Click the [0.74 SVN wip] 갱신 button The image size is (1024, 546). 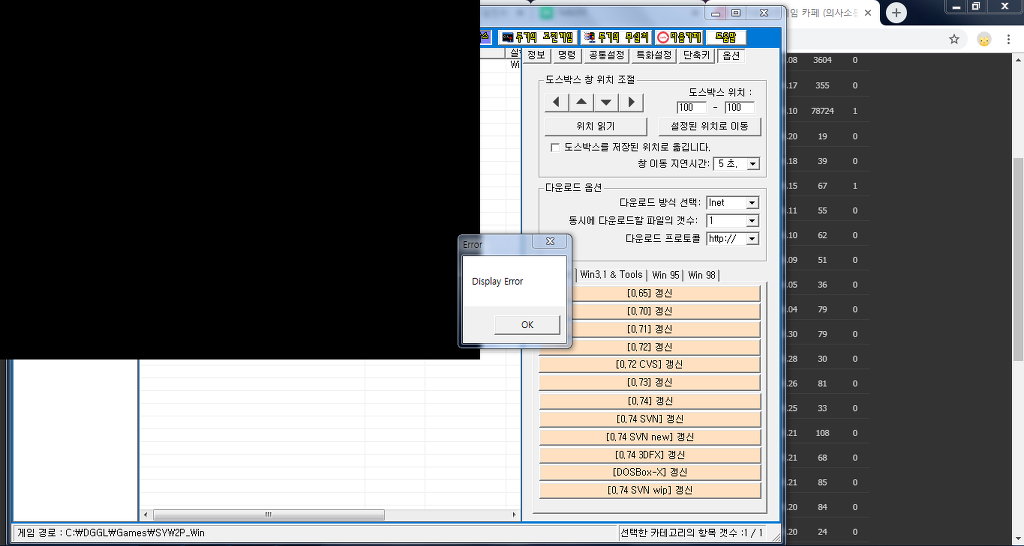650,490
